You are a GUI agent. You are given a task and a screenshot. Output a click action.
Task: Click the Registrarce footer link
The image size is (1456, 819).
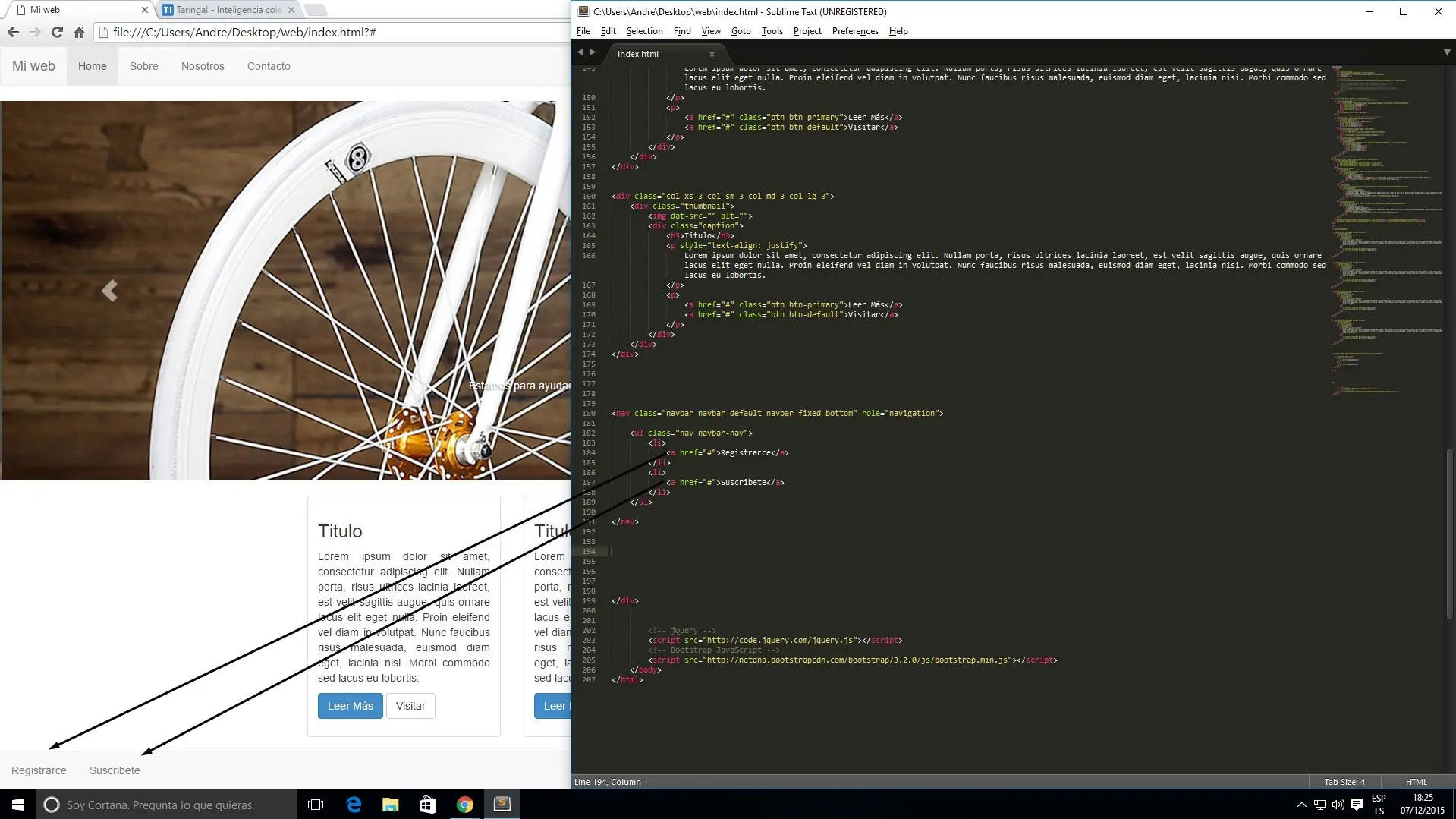coord(39,770)
